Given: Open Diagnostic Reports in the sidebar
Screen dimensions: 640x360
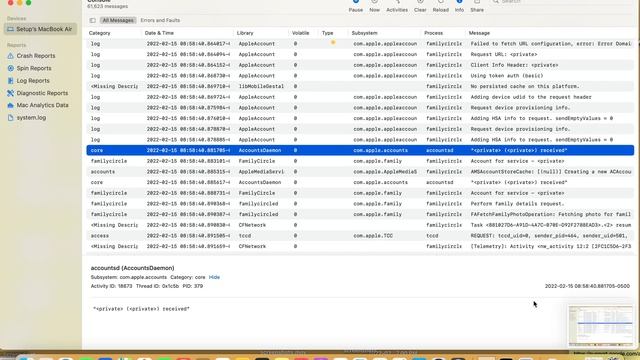Looking at the screenshot, I should pyautogui.click(x=42, y=93).
